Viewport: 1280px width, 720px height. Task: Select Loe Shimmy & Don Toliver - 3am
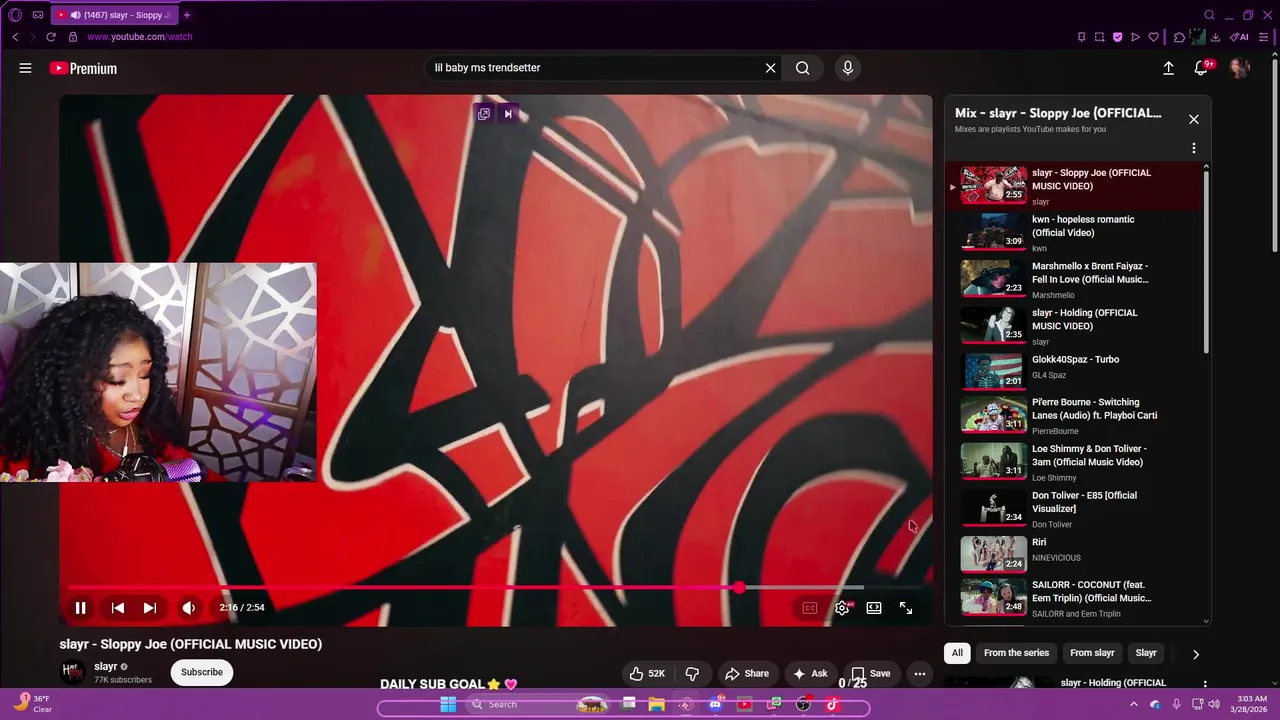(1075, 462)
